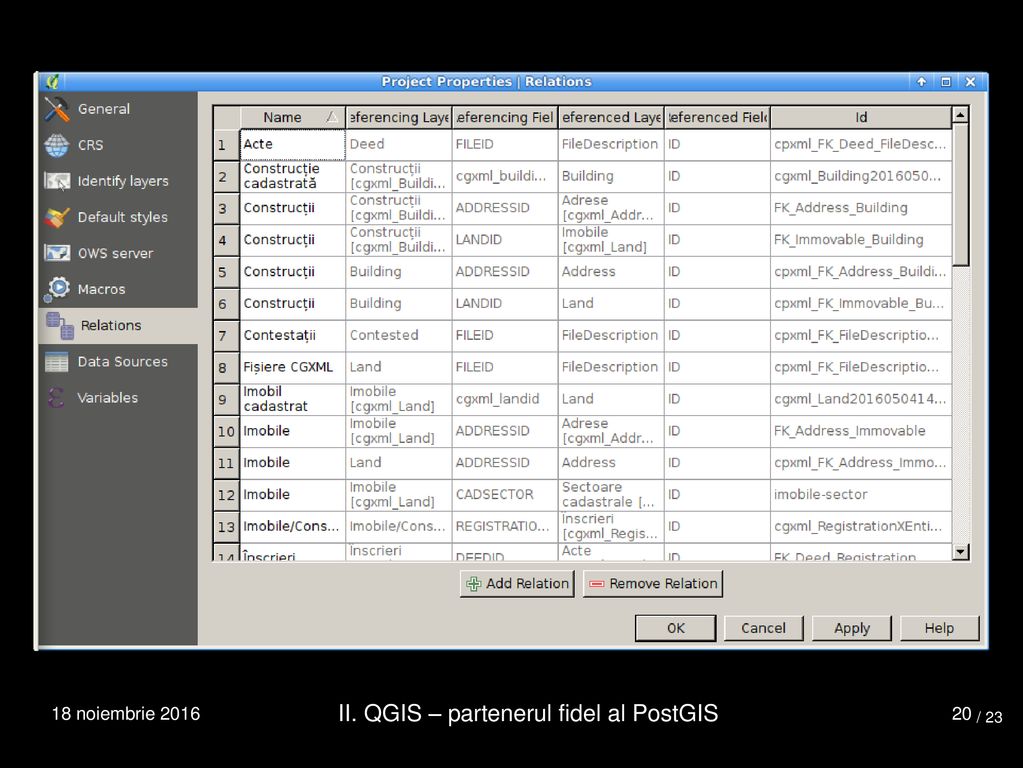Click the Data Sources table icon
1023x768 pixels.
click(57, 361)
